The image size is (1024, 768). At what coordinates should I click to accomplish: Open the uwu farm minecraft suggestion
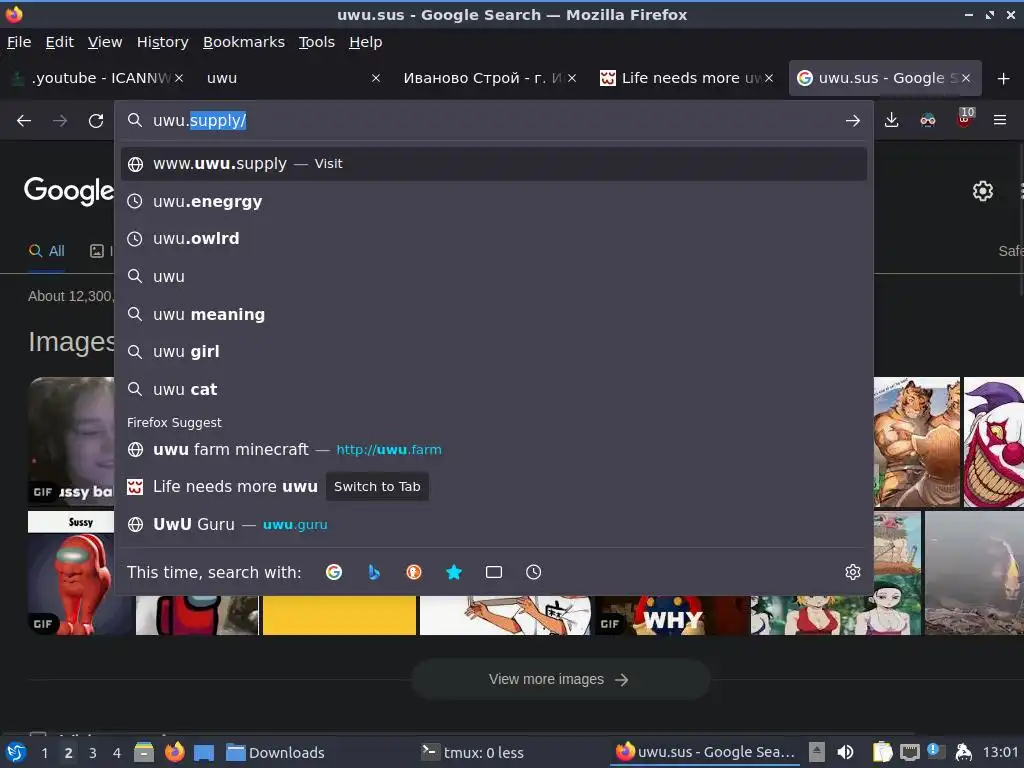pos(494,449)
